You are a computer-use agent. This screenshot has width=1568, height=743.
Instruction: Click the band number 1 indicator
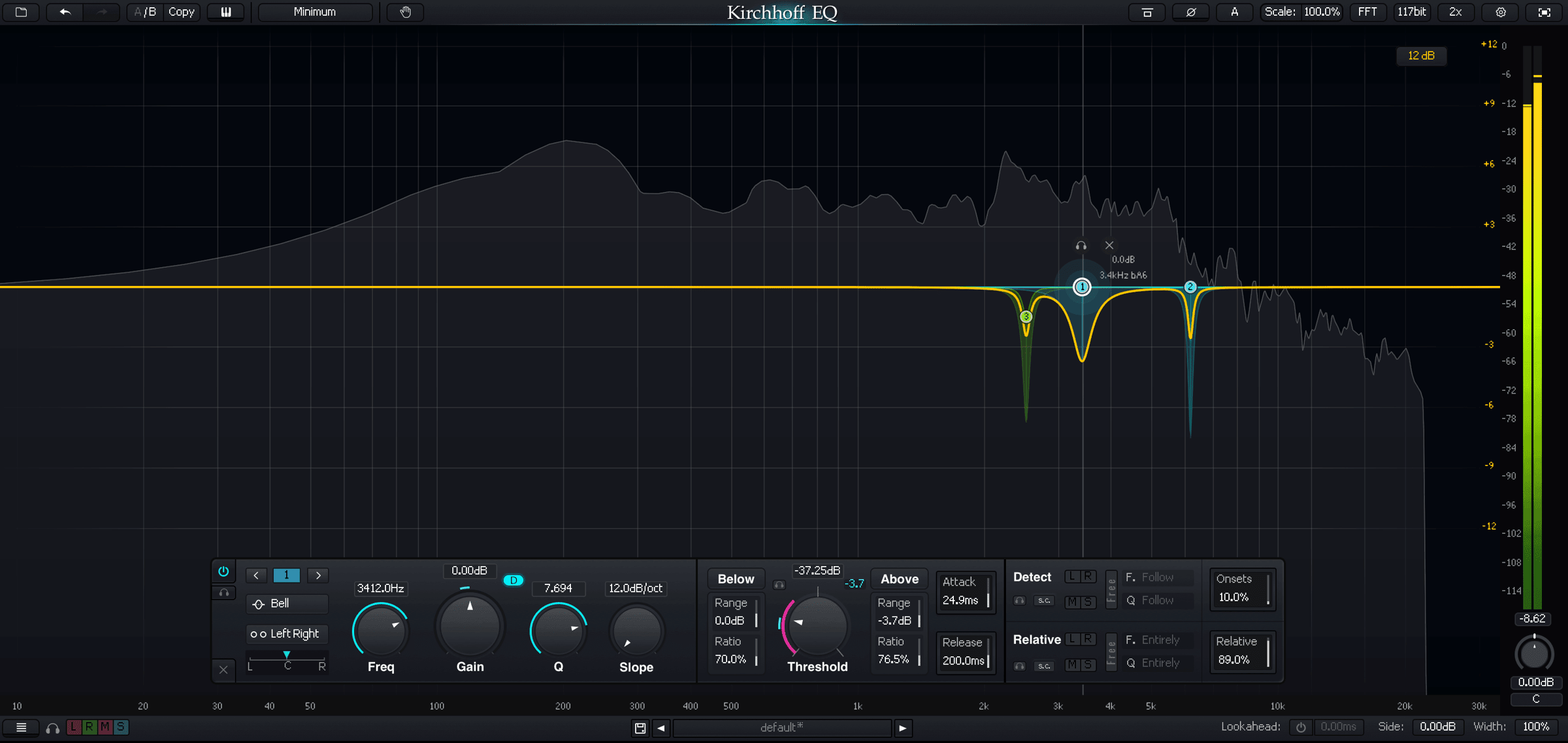click(286, 575)
